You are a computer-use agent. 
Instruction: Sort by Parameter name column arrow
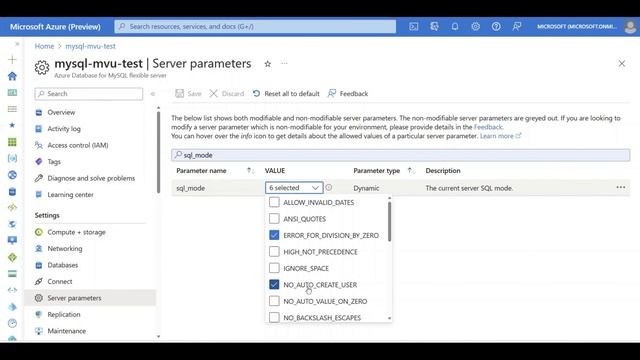coord(250,171)
